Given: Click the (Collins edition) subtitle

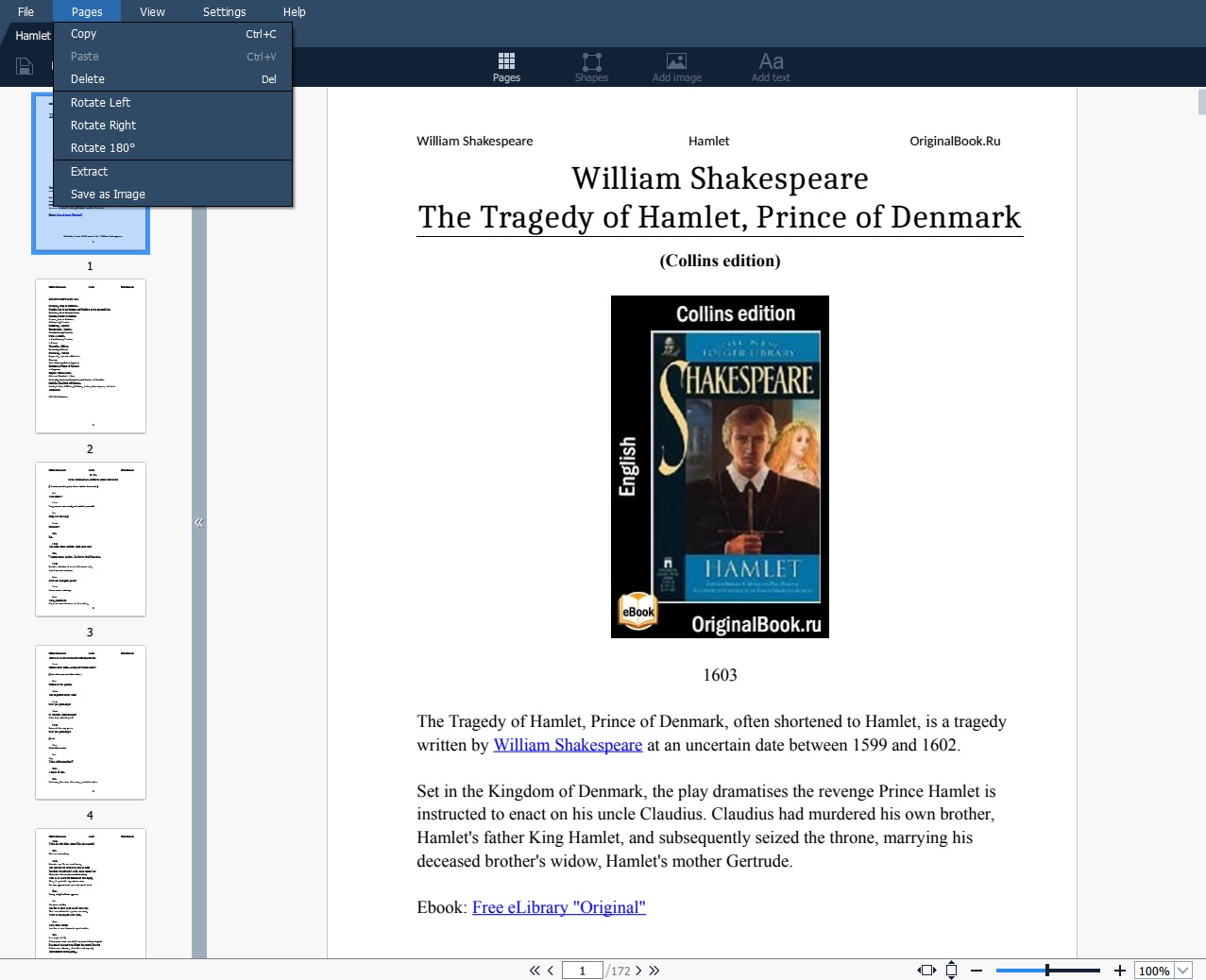Looking at the screenshot, I should [720, 261].
